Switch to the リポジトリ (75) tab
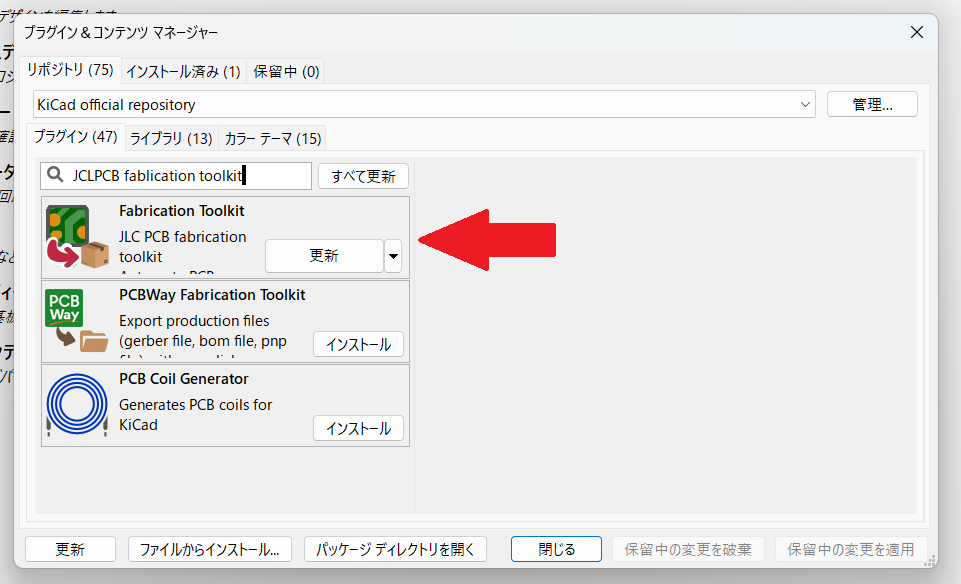 coord(70,70)
